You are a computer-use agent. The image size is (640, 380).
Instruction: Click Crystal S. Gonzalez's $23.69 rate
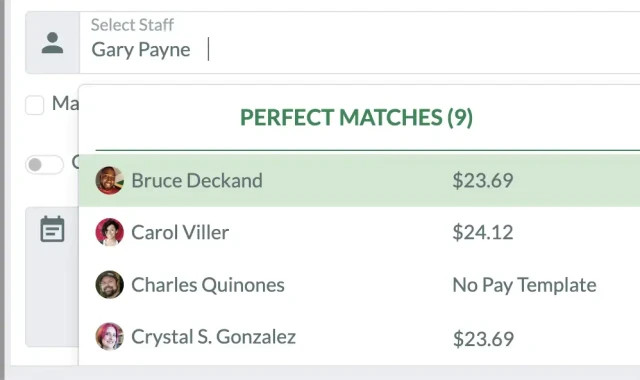tap(483, 339)
